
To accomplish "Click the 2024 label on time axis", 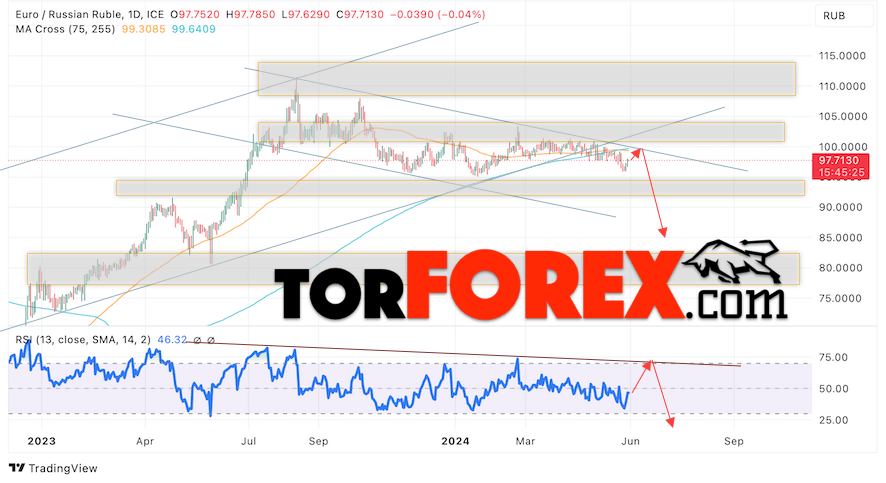I will tap(455, 441).
